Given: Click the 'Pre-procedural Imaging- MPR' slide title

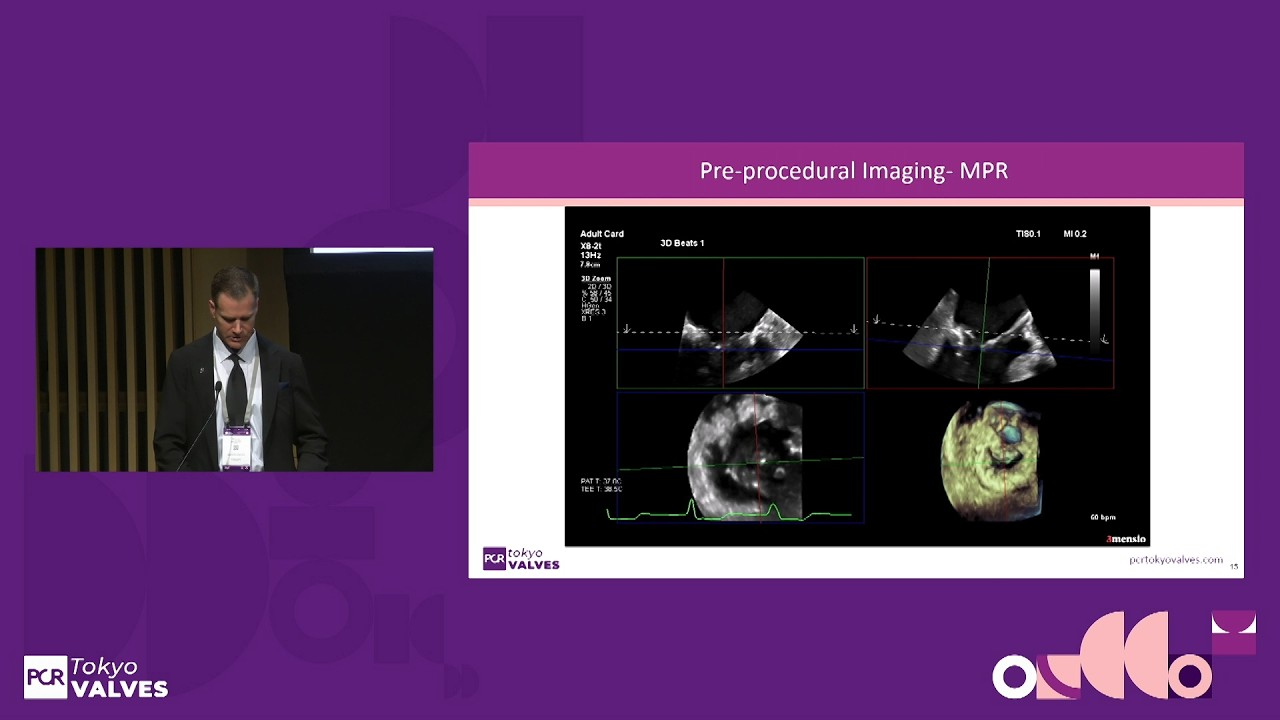Looking at the screenshot, I should [x=854, y=171].
